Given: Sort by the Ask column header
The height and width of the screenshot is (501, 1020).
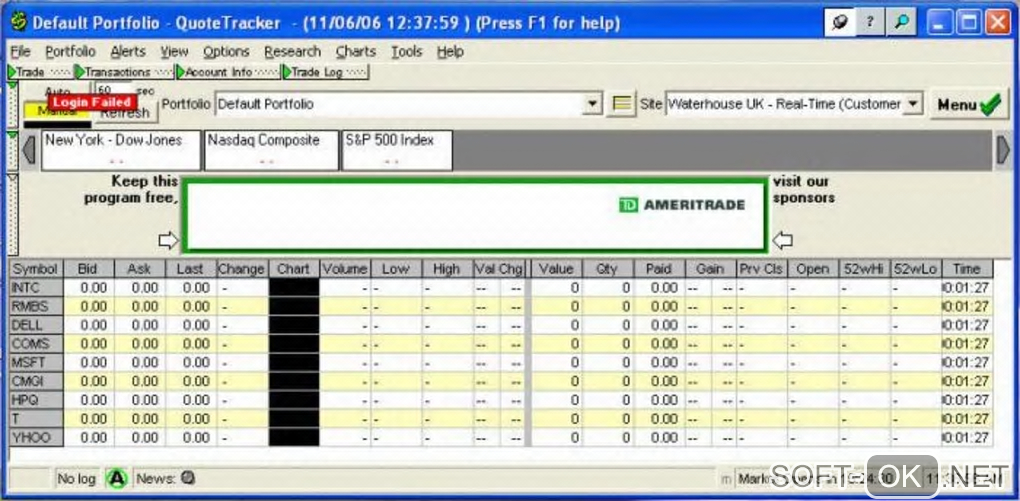Looking at the screenshot, I should pyautogui.click(x=140, y=269).
